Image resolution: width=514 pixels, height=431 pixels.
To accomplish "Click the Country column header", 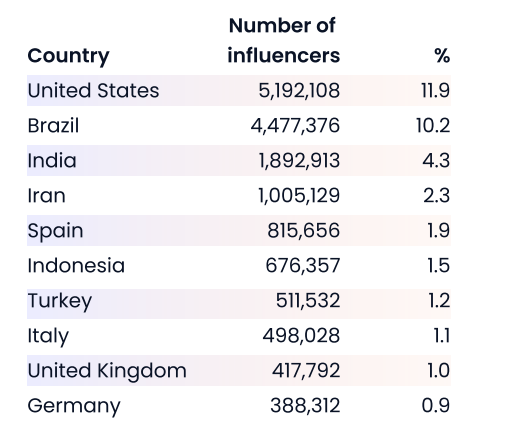I will (68, 56).
